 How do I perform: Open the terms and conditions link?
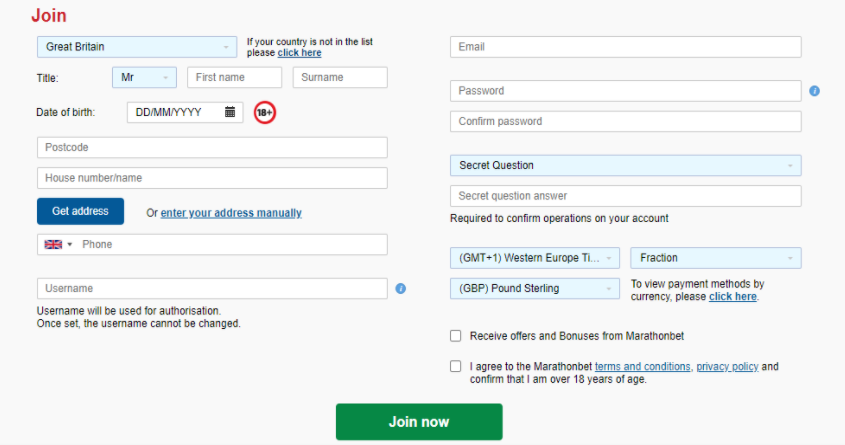coord(642,367)
